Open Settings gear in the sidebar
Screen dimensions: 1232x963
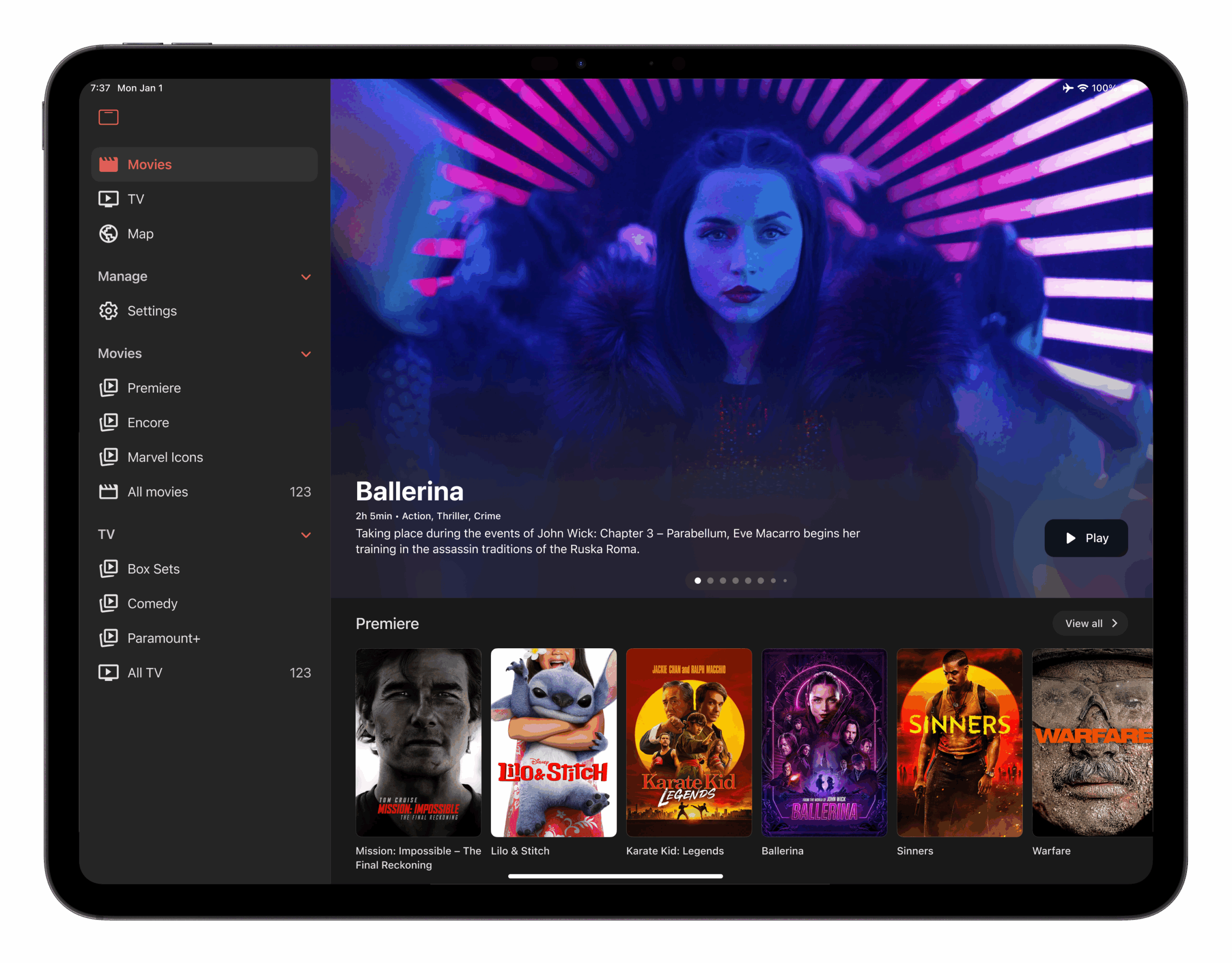[108, 311]
